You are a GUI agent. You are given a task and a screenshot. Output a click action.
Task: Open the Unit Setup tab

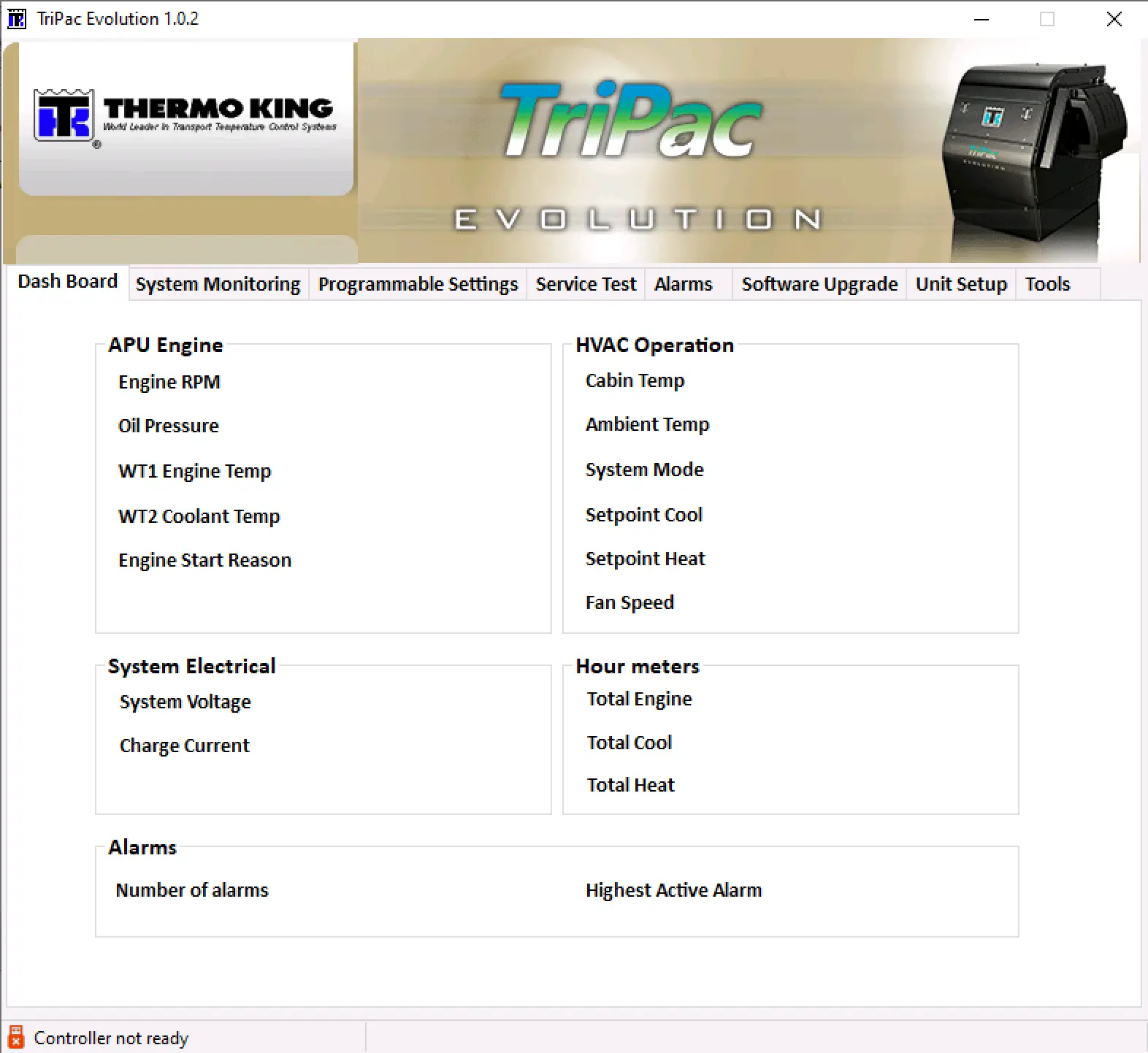pyautogui.click(x=961, y=284)
